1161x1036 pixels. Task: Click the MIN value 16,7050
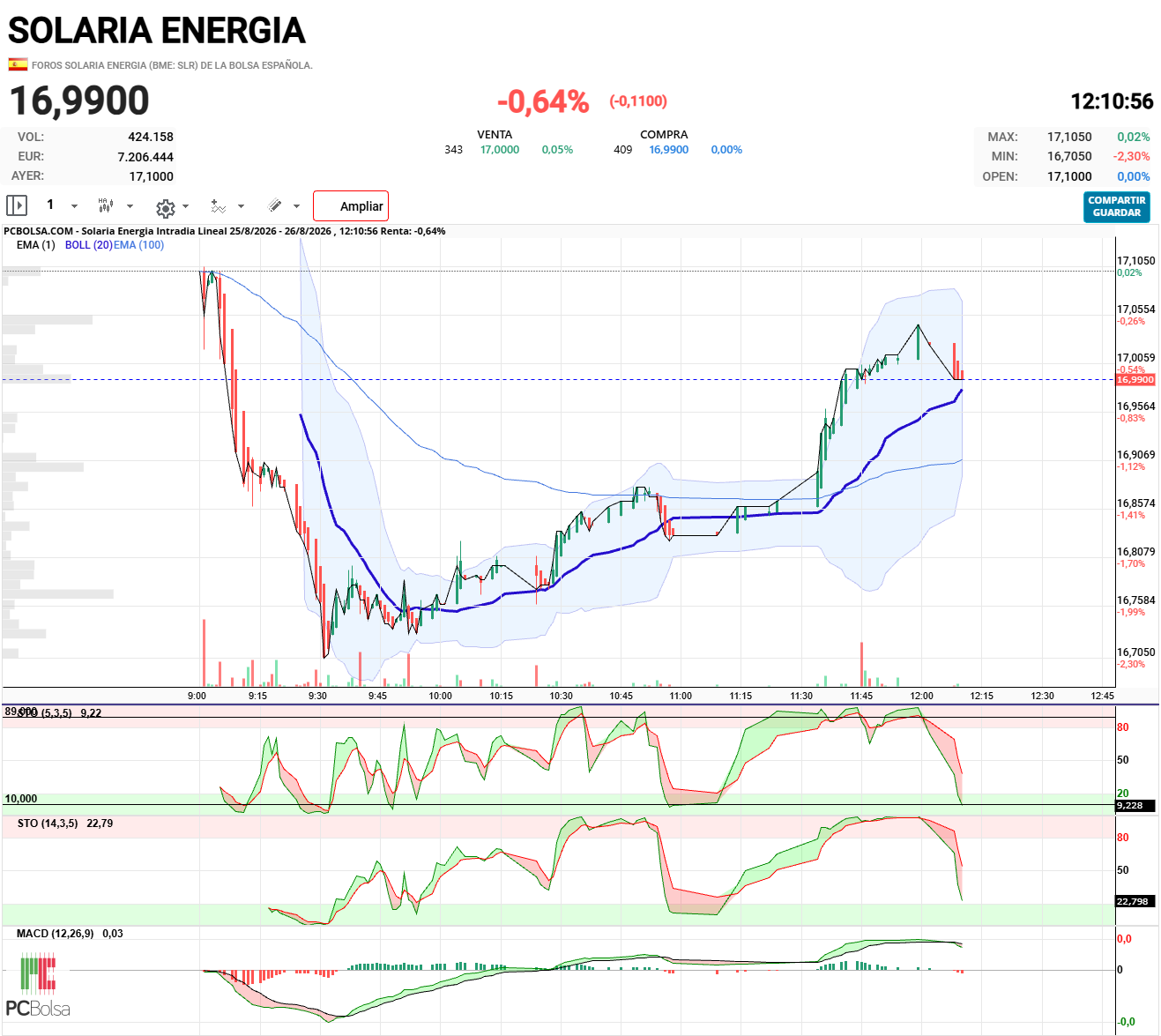coord(1069,156)
